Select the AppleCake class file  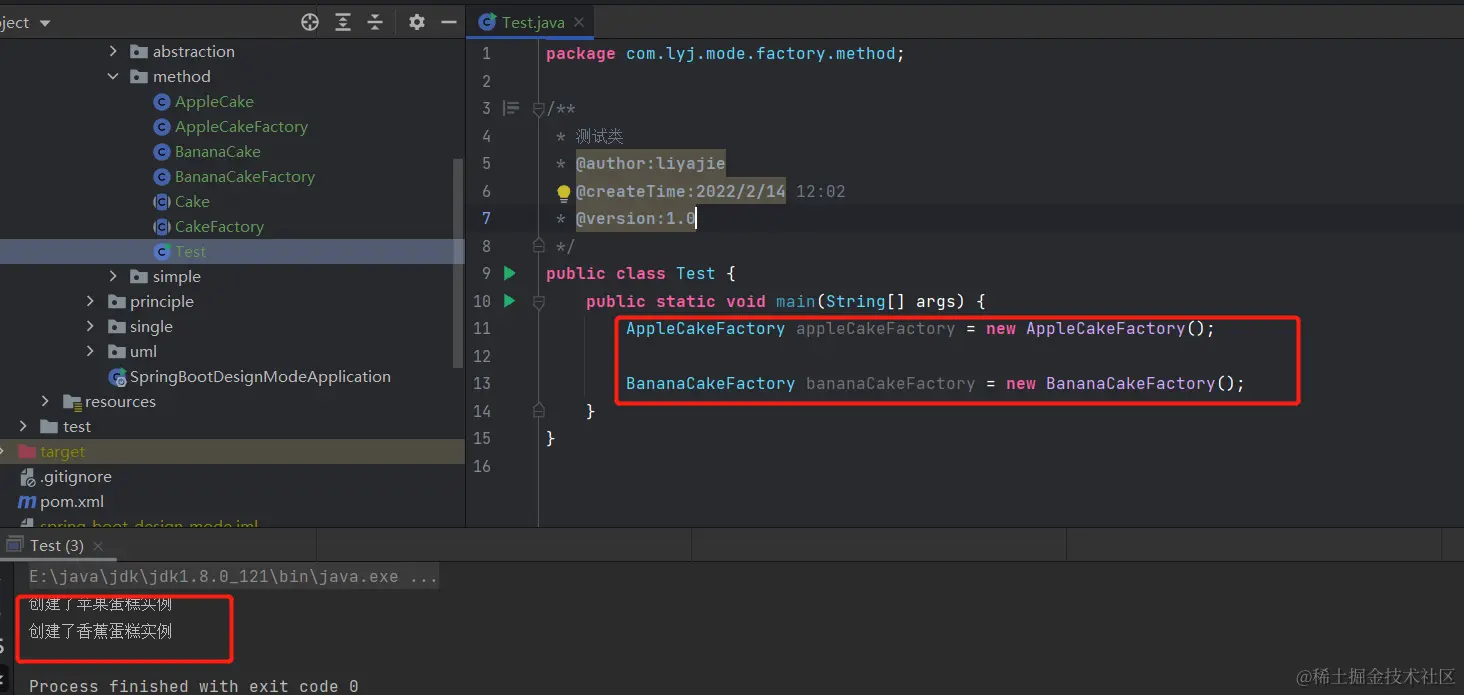click(214, 101)
